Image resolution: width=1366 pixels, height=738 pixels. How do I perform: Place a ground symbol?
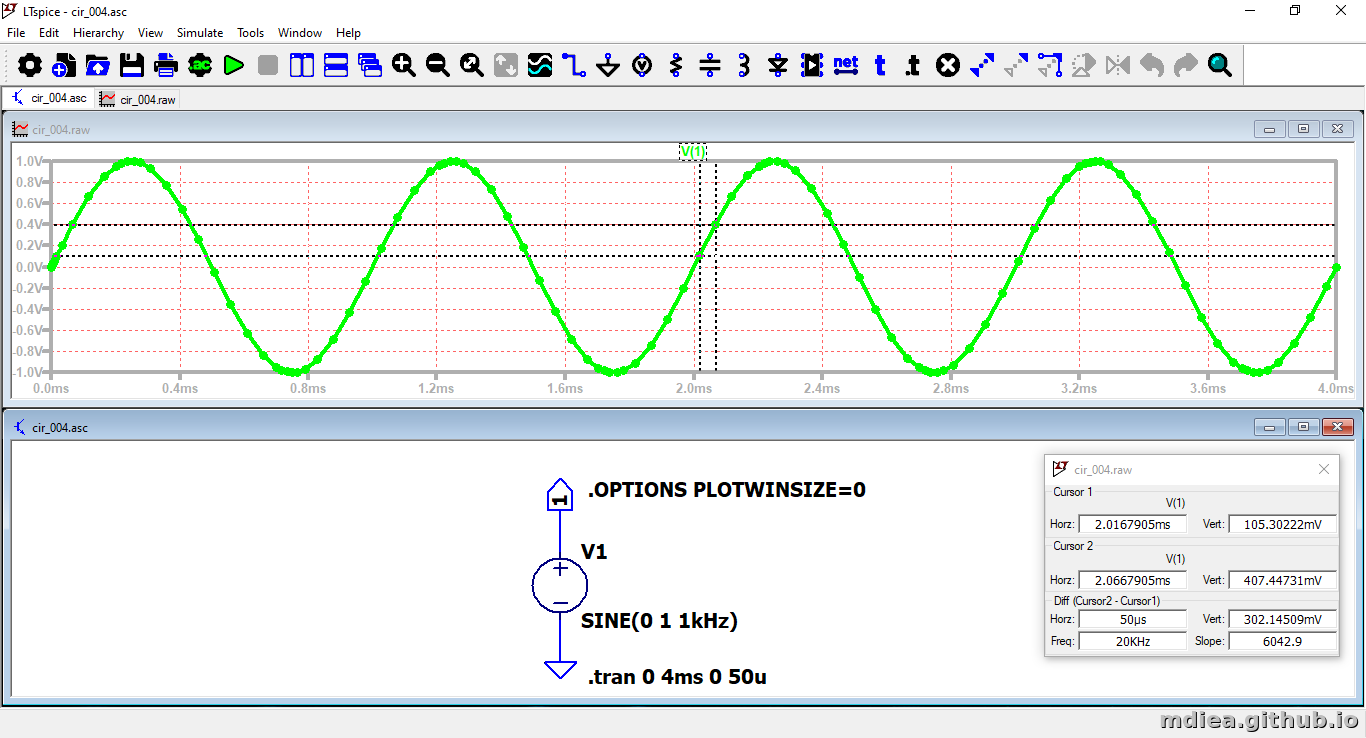pyautogui.click(x=608, y=66)
